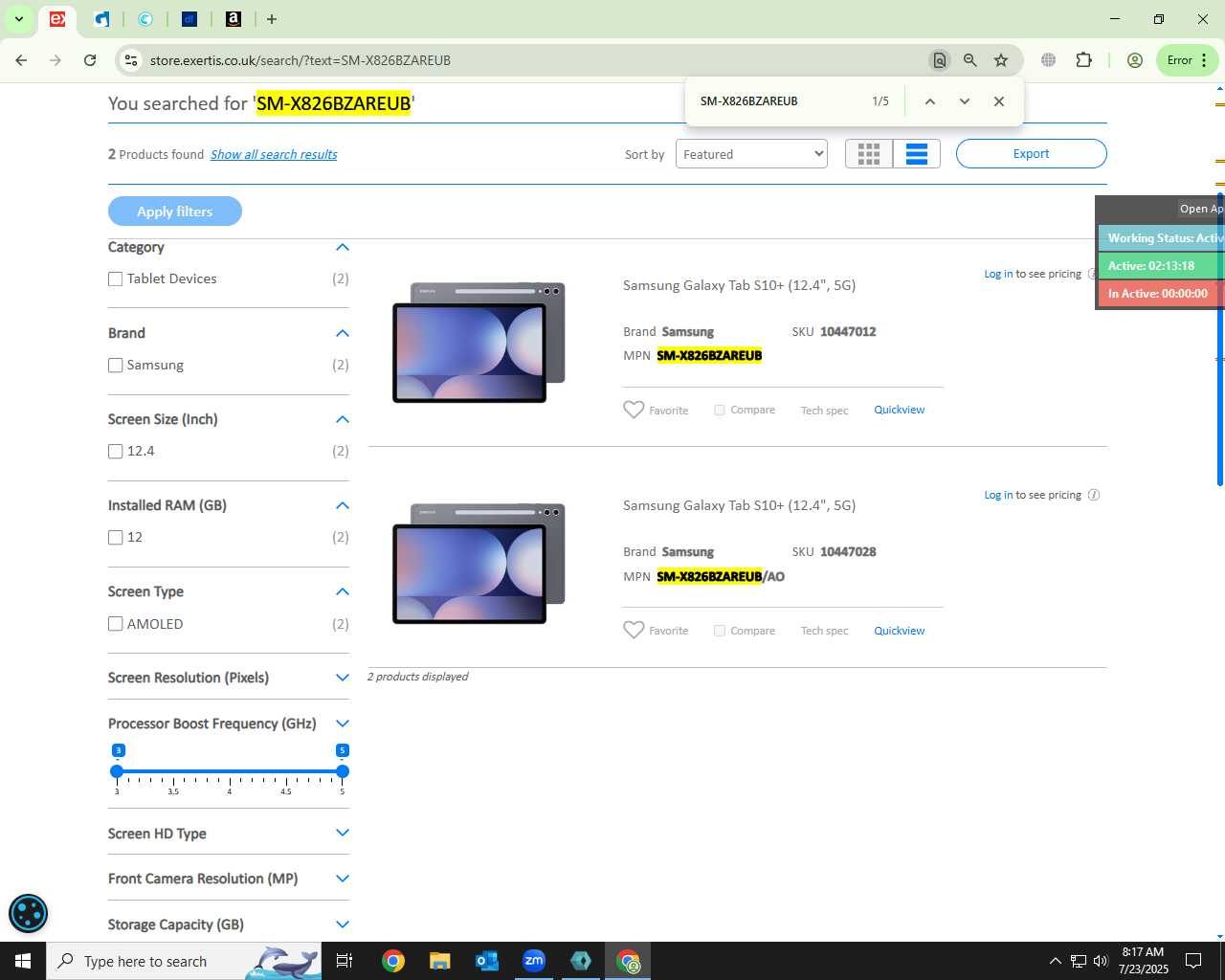Click processor frequency slider maximum handle

click(x=343, y=771)
